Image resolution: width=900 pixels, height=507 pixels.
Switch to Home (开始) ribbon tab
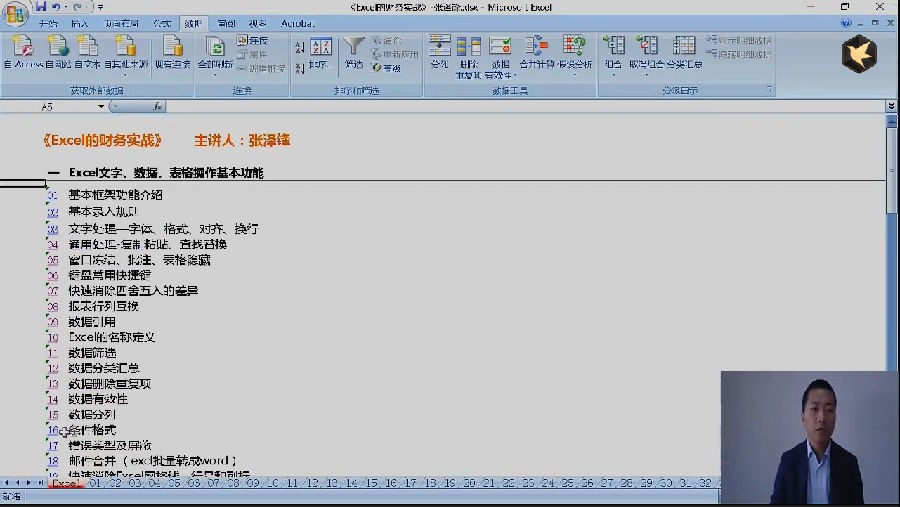tap(48, 24)
